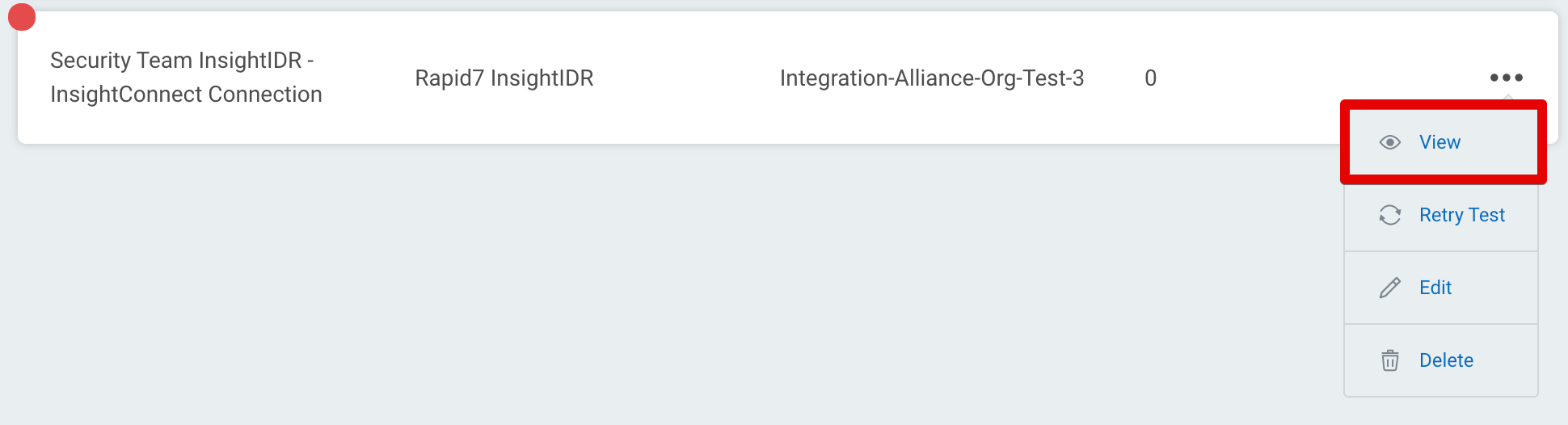Viewport: 1568px width, 425px height.
Task: Click the Rapid7 word in the plugin column
Action: click(x=449, y=78)
